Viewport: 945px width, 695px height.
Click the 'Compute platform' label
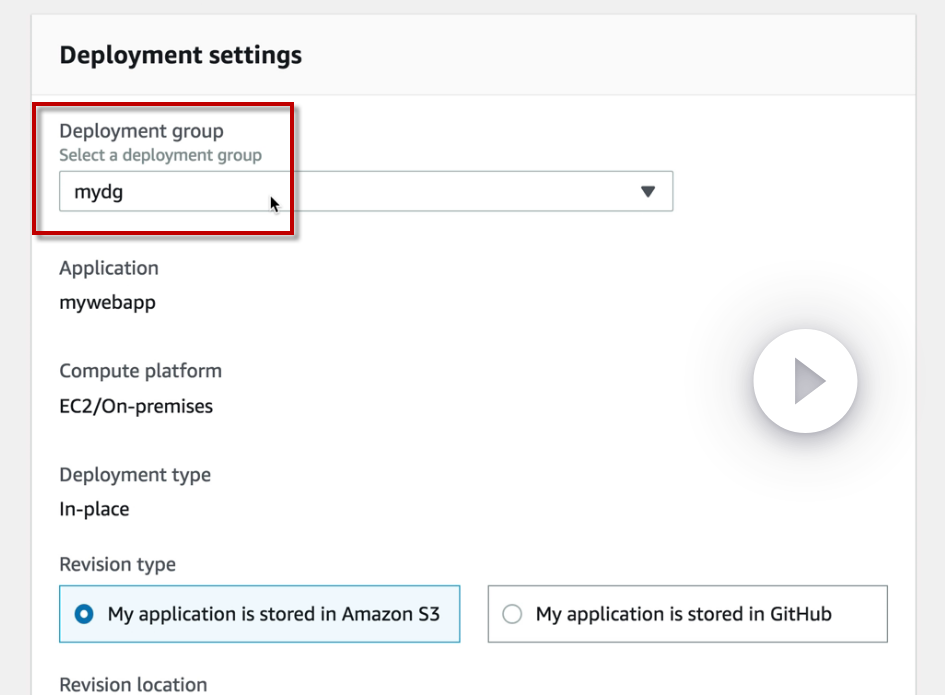pos(140,371)
